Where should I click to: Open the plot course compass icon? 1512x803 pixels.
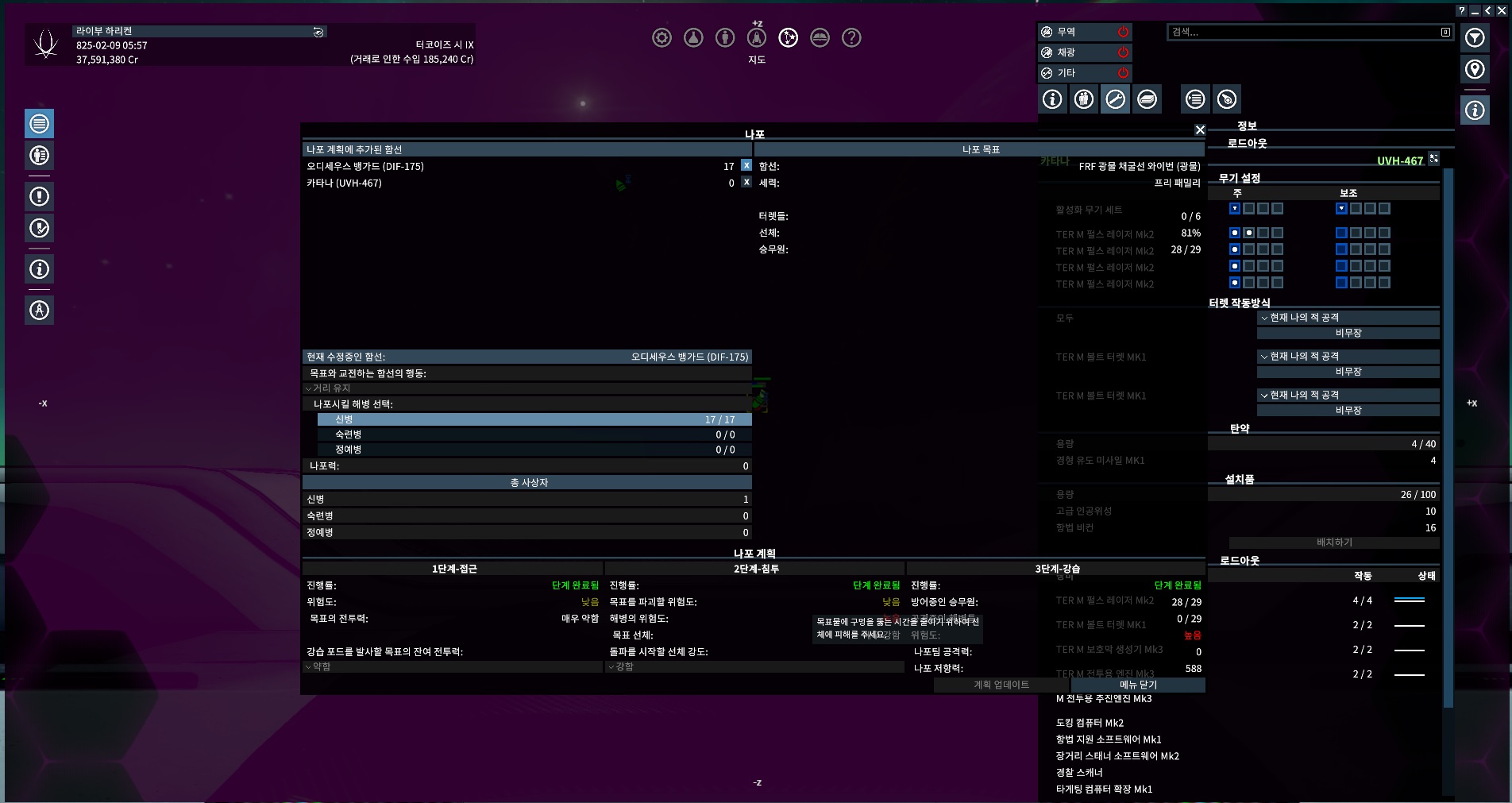coord(39,311)
